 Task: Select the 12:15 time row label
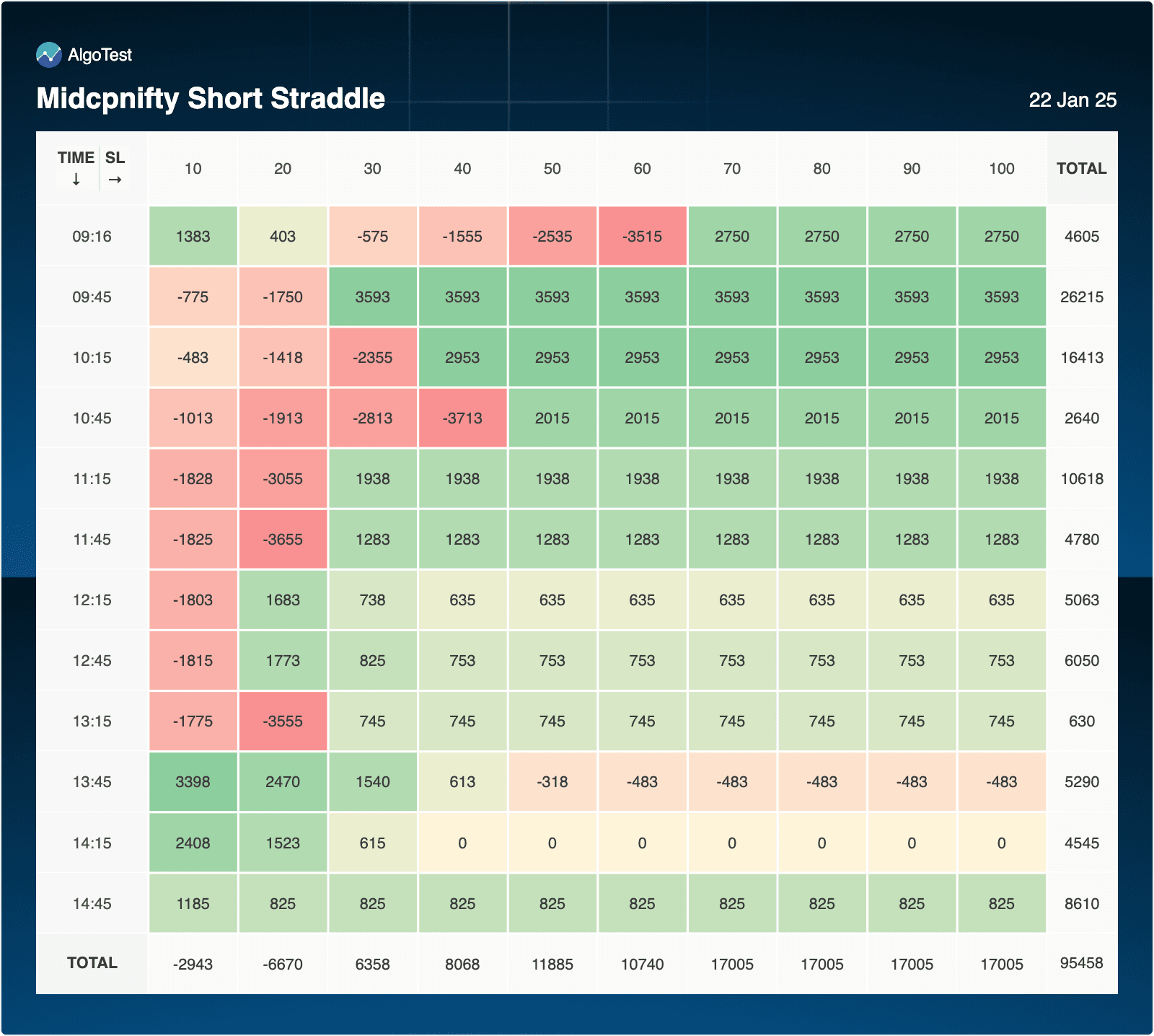point(92,600)
